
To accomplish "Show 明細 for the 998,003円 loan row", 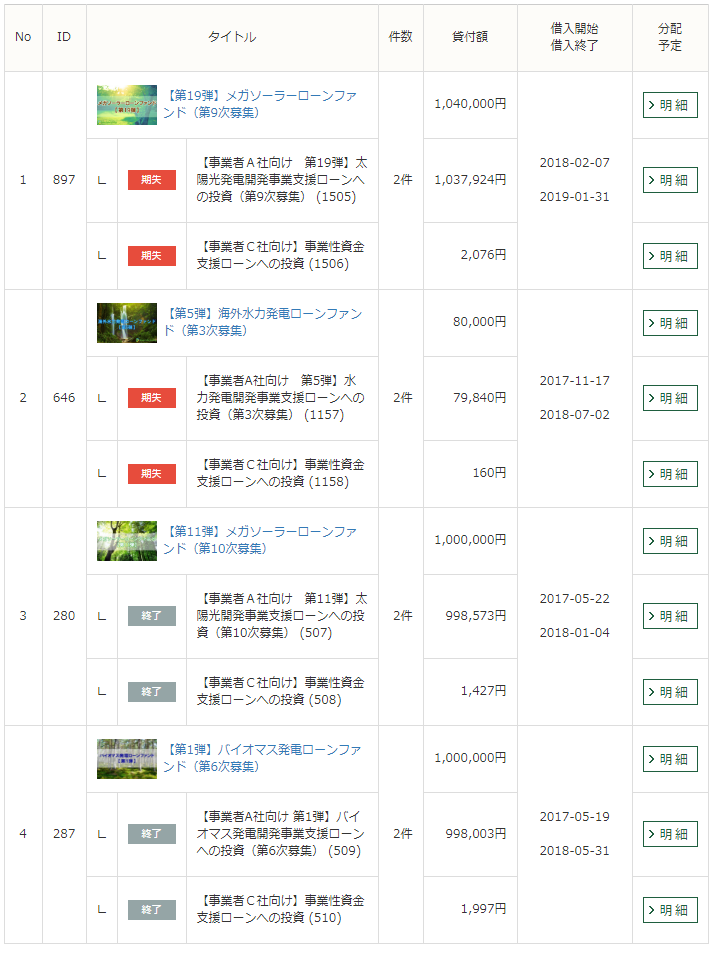I will [670, 834].
